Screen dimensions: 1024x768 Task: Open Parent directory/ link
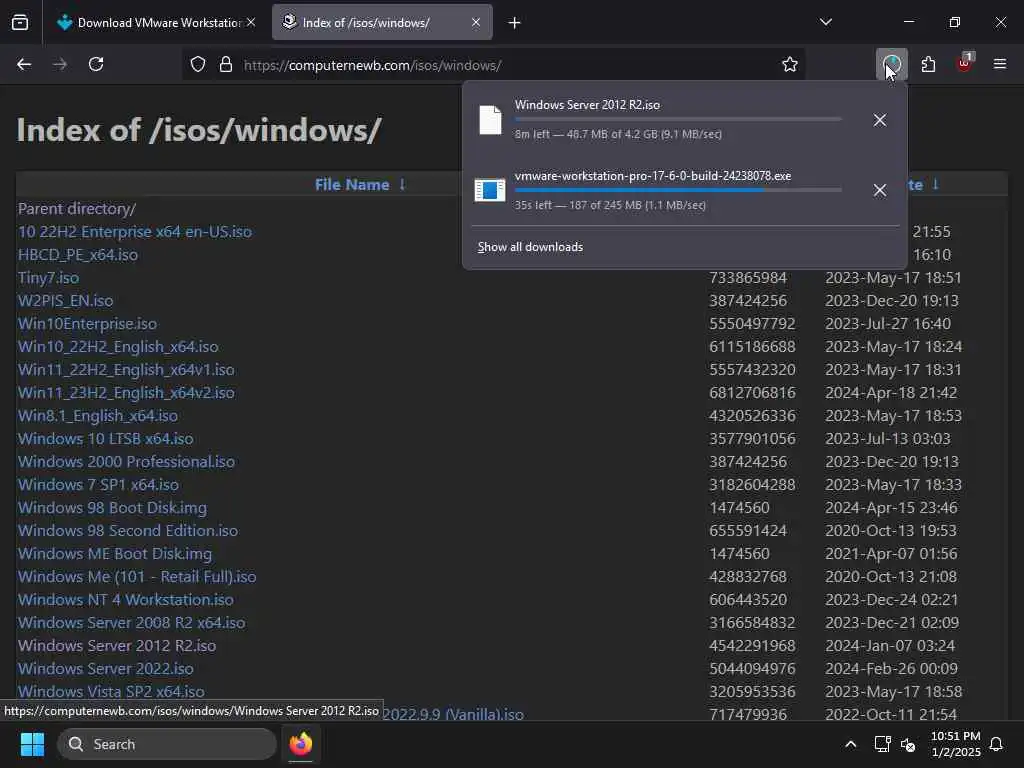[x=77, y=208]
